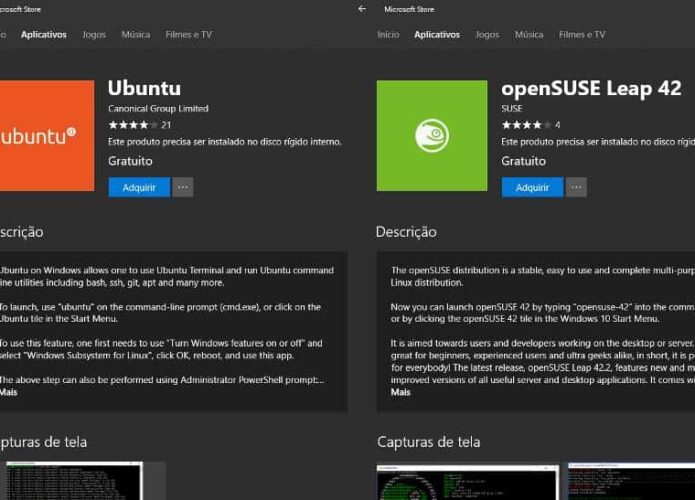Expand Ubuntu description with Mais
The image size is (695, 500).
tap(8, 392)
